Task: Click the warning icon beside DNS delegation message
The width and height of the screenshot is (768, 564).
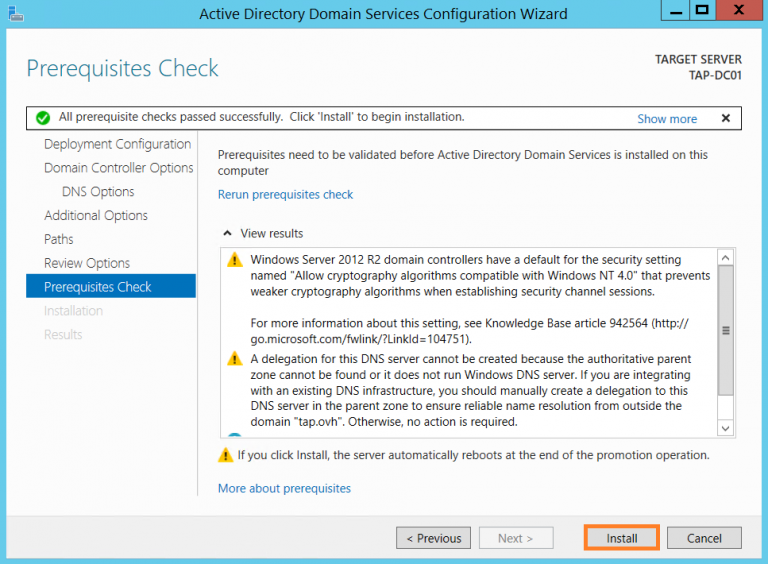Action: click(235, 359)
